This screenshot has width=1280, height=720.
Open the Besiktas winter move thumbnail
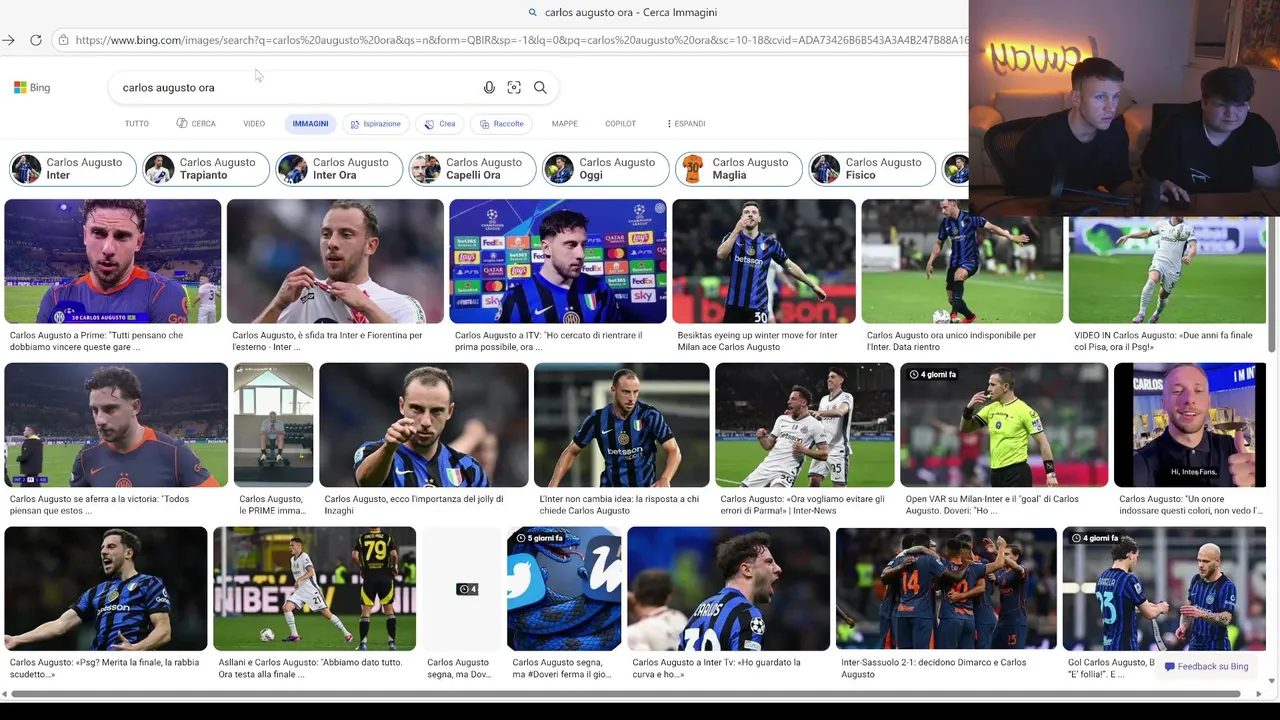click(764, 261)
